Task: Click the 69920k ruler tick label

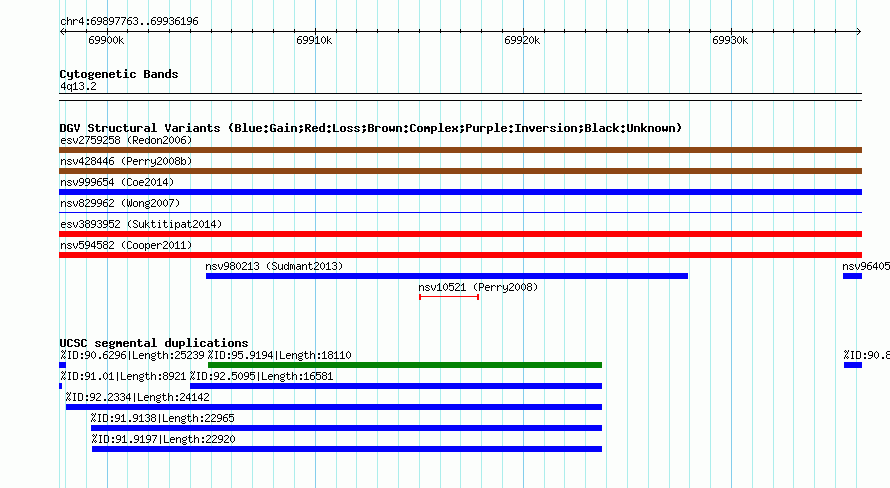Action: pyautogui.click(x=522, y=40)
